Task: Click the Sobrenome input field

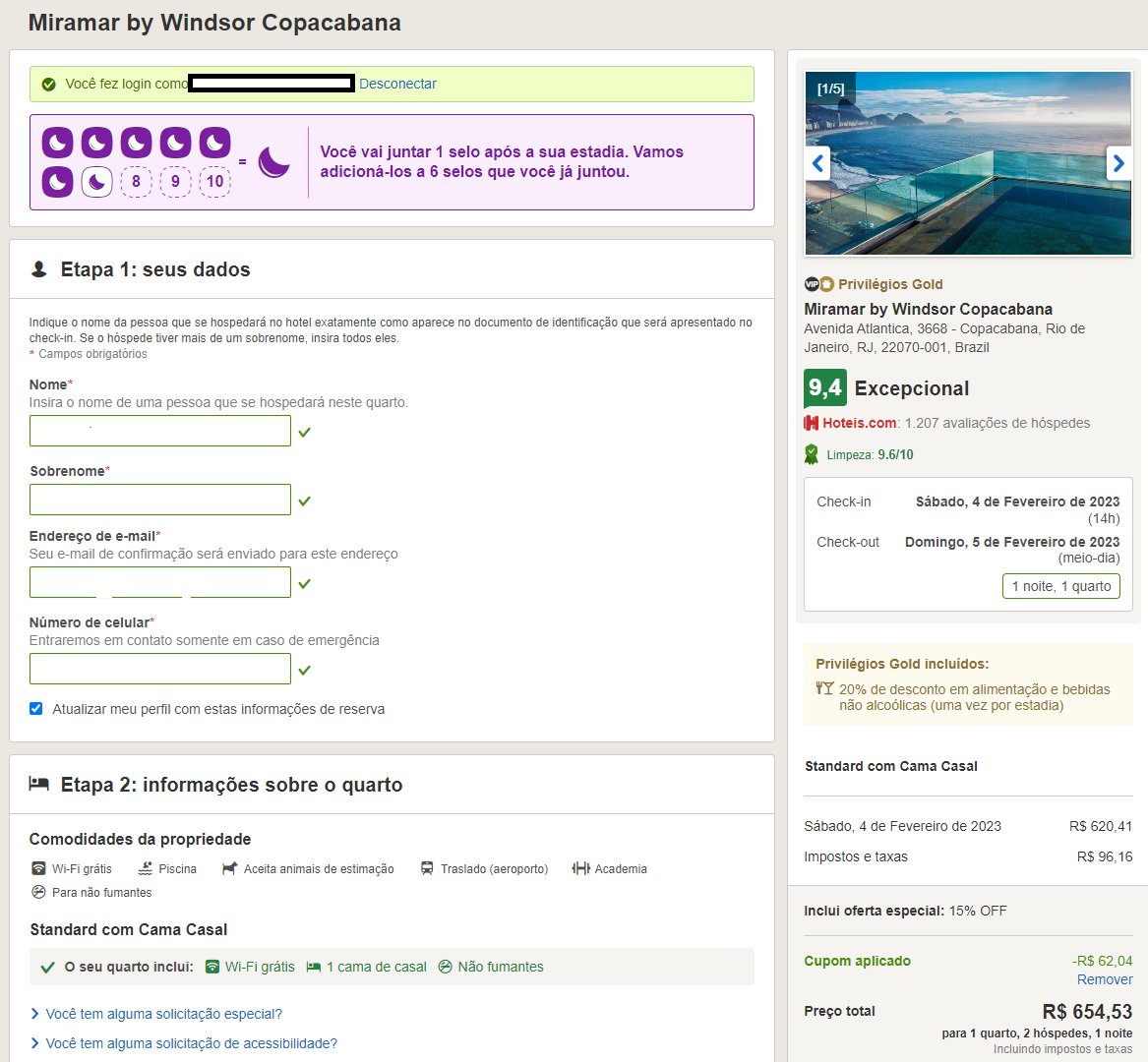Action: (160, 500)
